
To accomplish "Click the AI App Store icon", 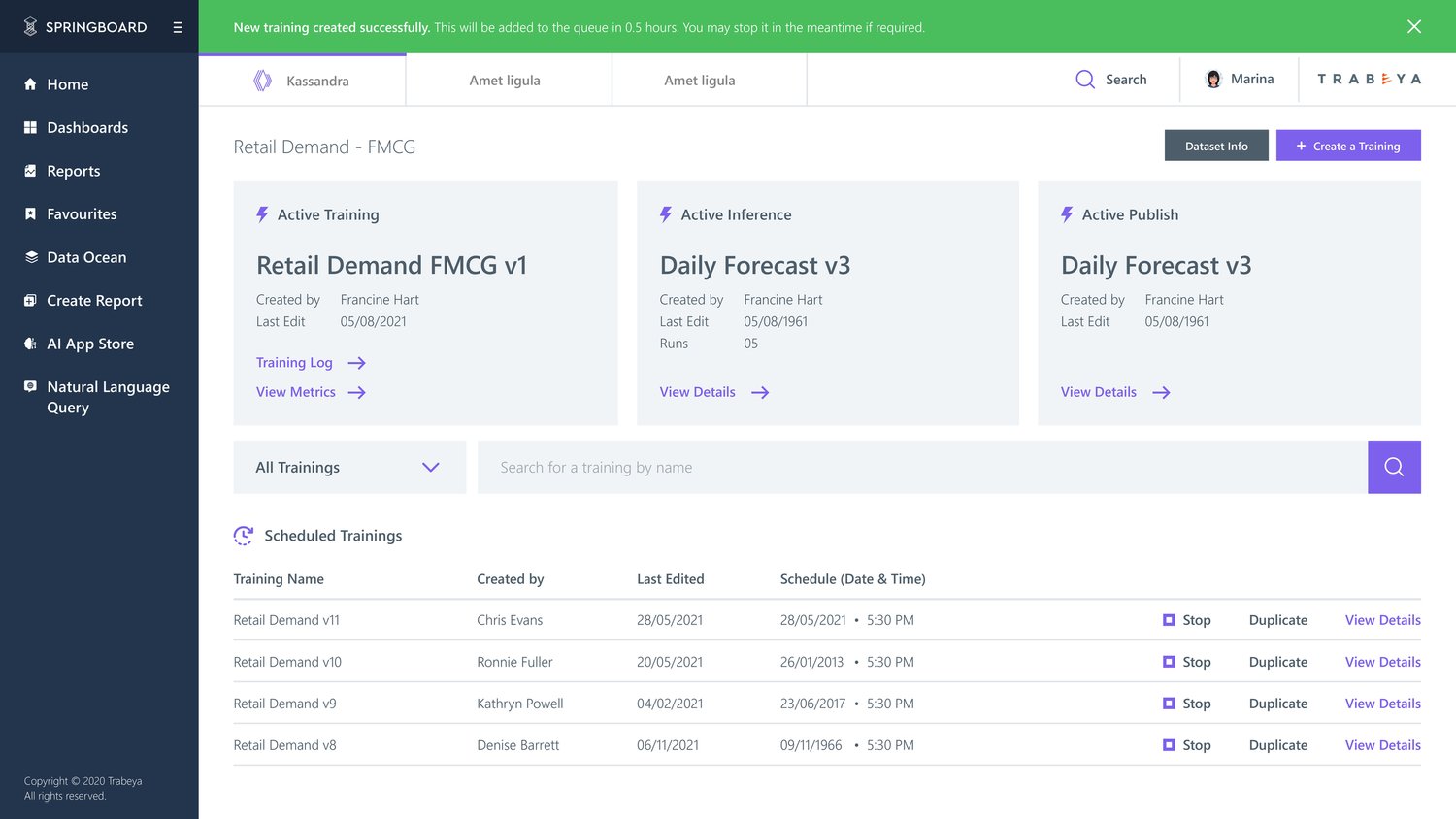I will pos(30,344).
